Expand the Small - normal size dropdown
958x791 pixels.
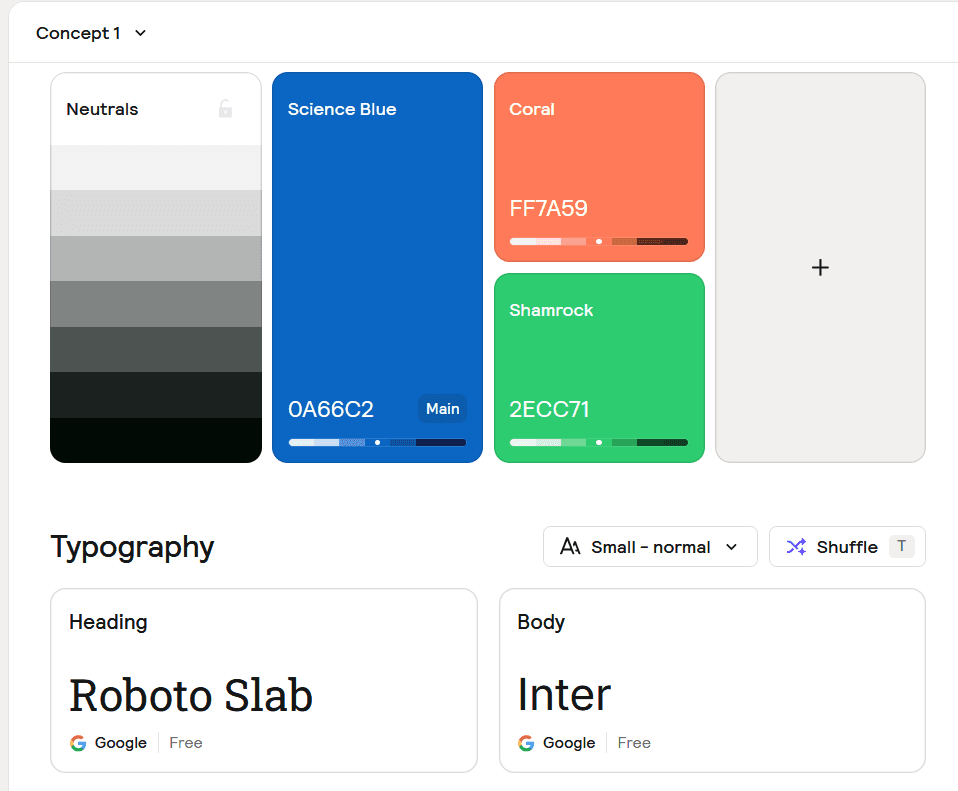(731, 547)
